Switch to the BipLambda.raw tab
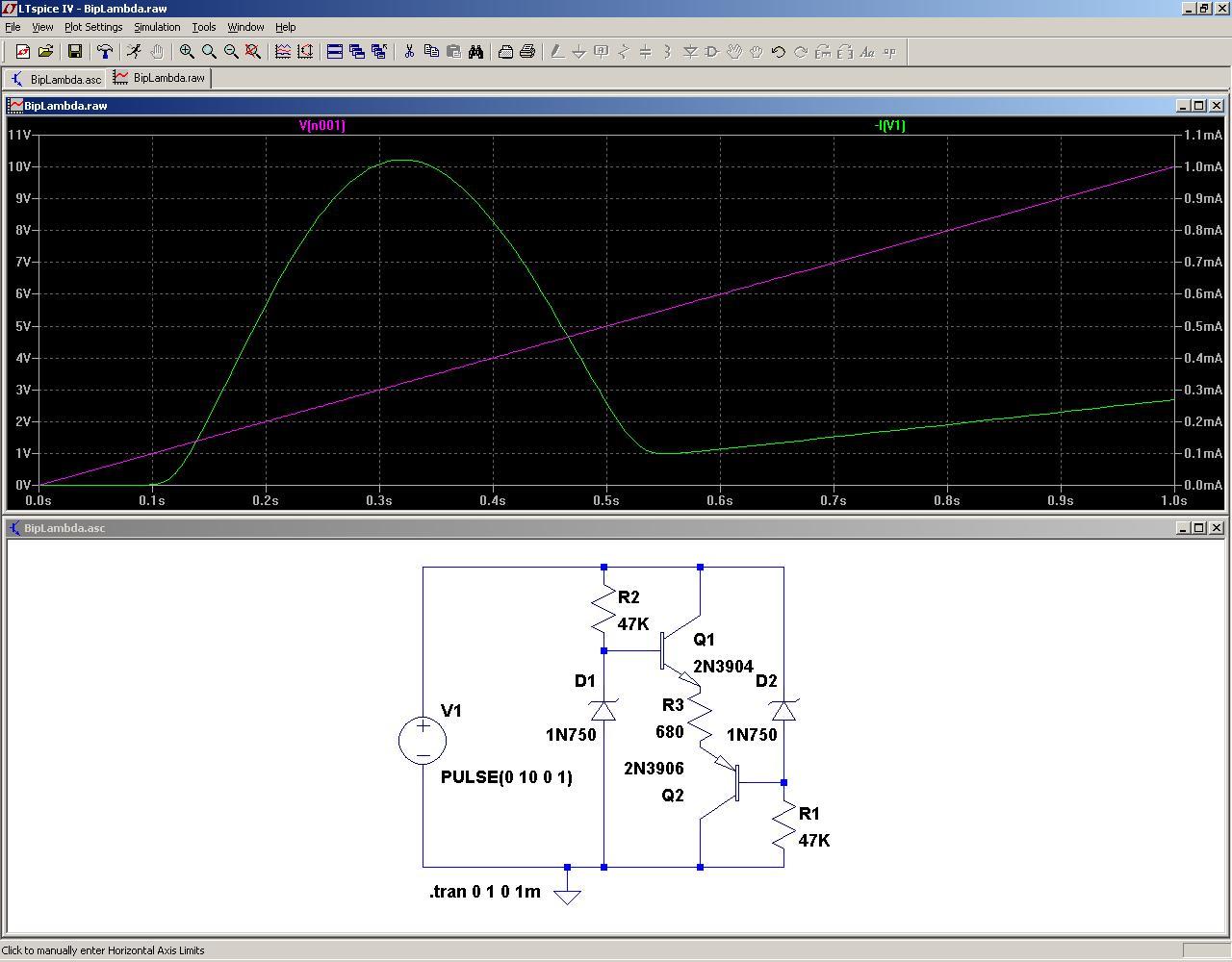Image resolution: width=1232 pixels, height=962 pixels. pos(160,78)
